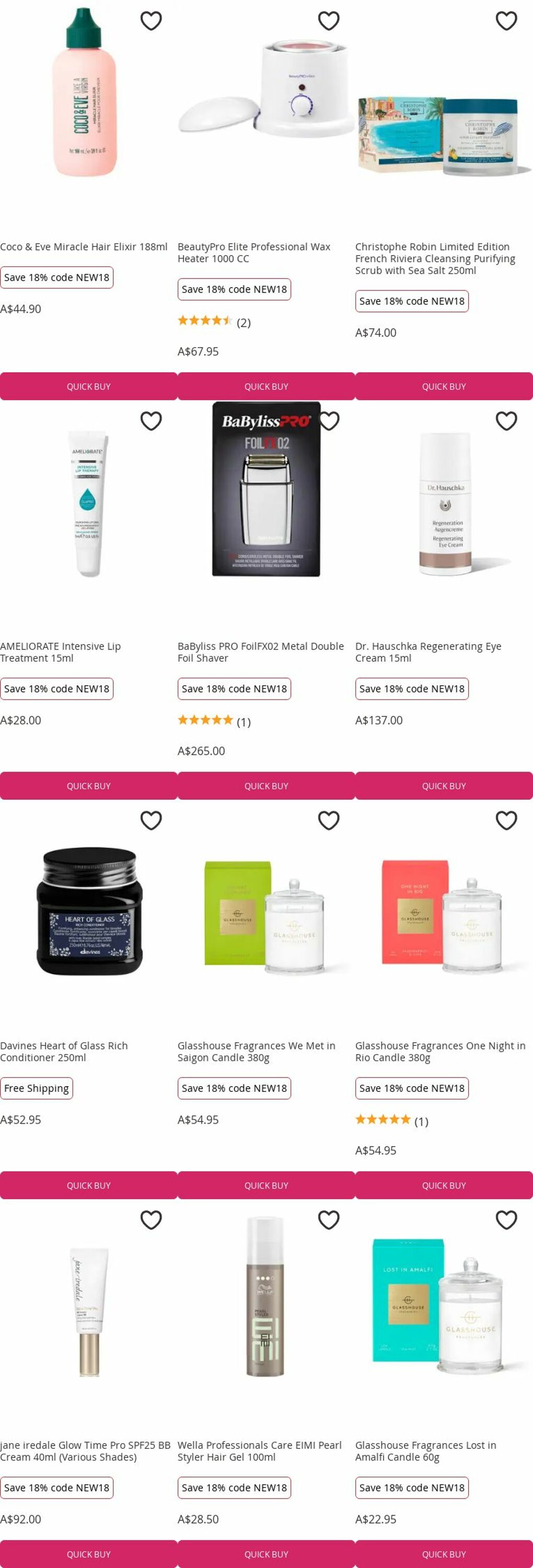Favorite the BeautyPro Wax Heater with heart icon
This screenshot has width=533, height=1568.
point(329,21)
